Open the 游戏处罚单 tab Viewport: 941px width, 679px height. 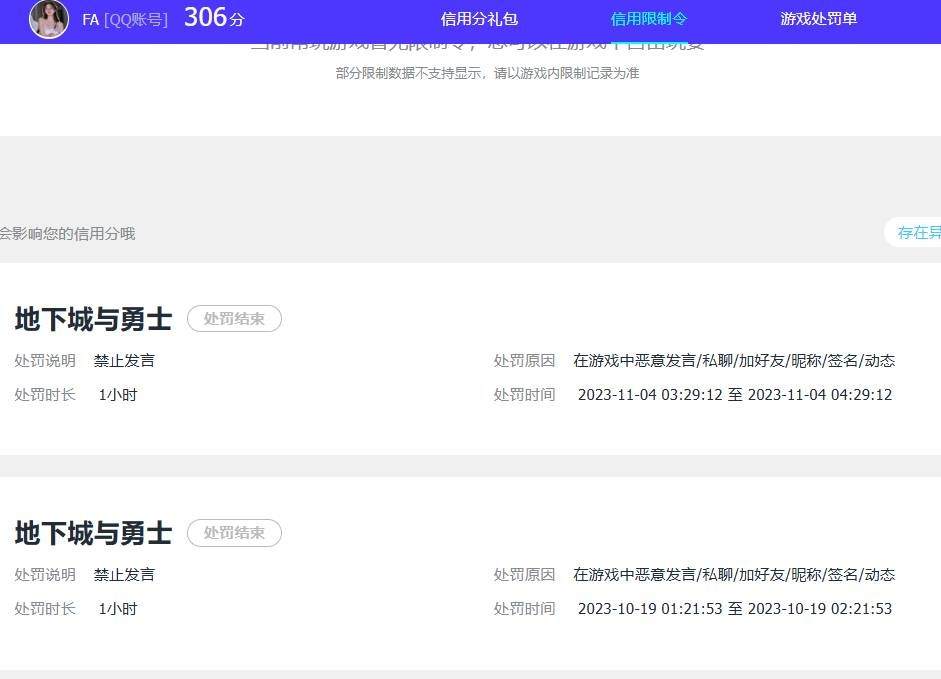[x=819, y=19]
